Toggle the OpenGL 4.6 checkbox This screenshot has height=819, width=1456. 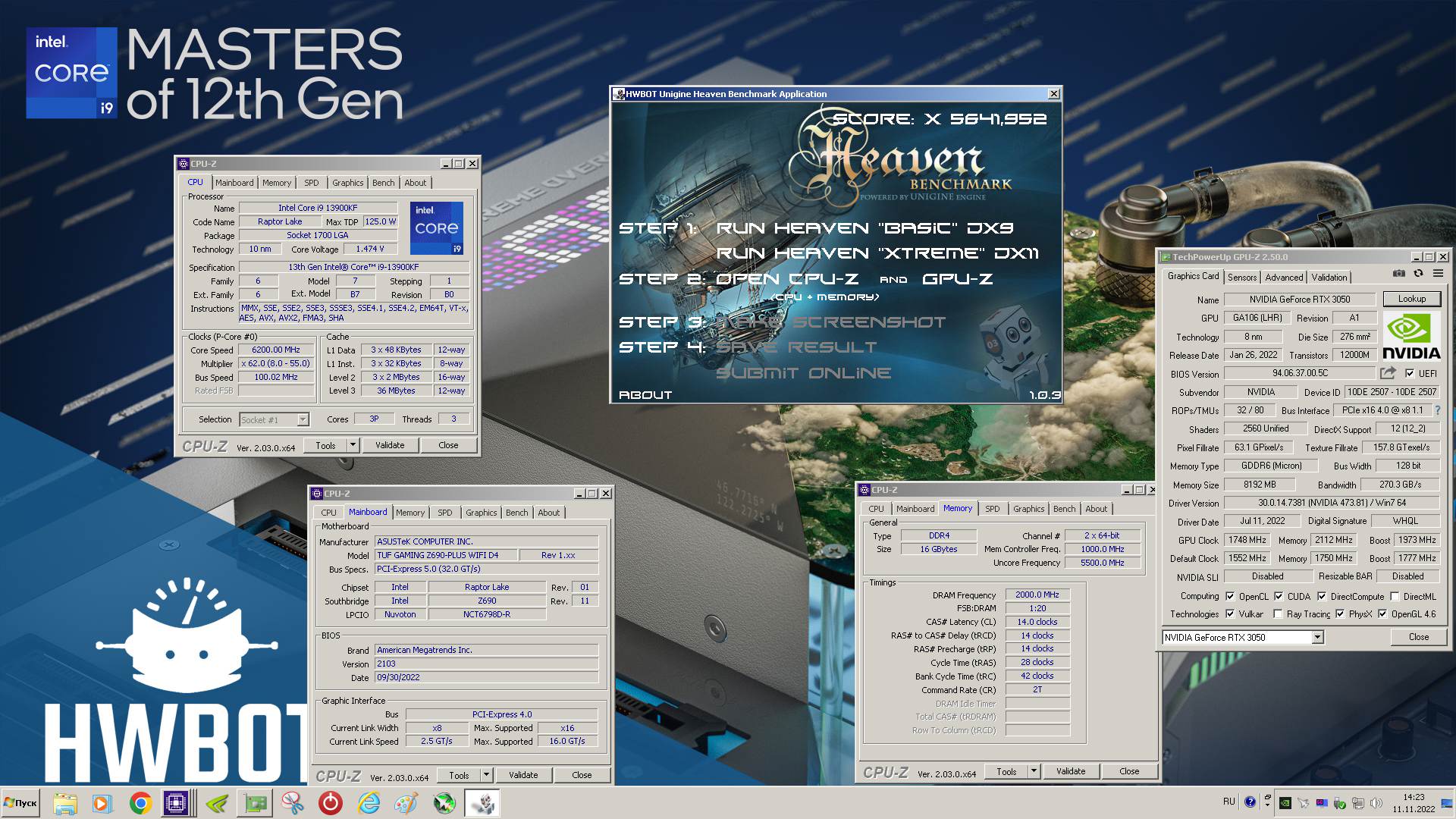pos(1382,613)
